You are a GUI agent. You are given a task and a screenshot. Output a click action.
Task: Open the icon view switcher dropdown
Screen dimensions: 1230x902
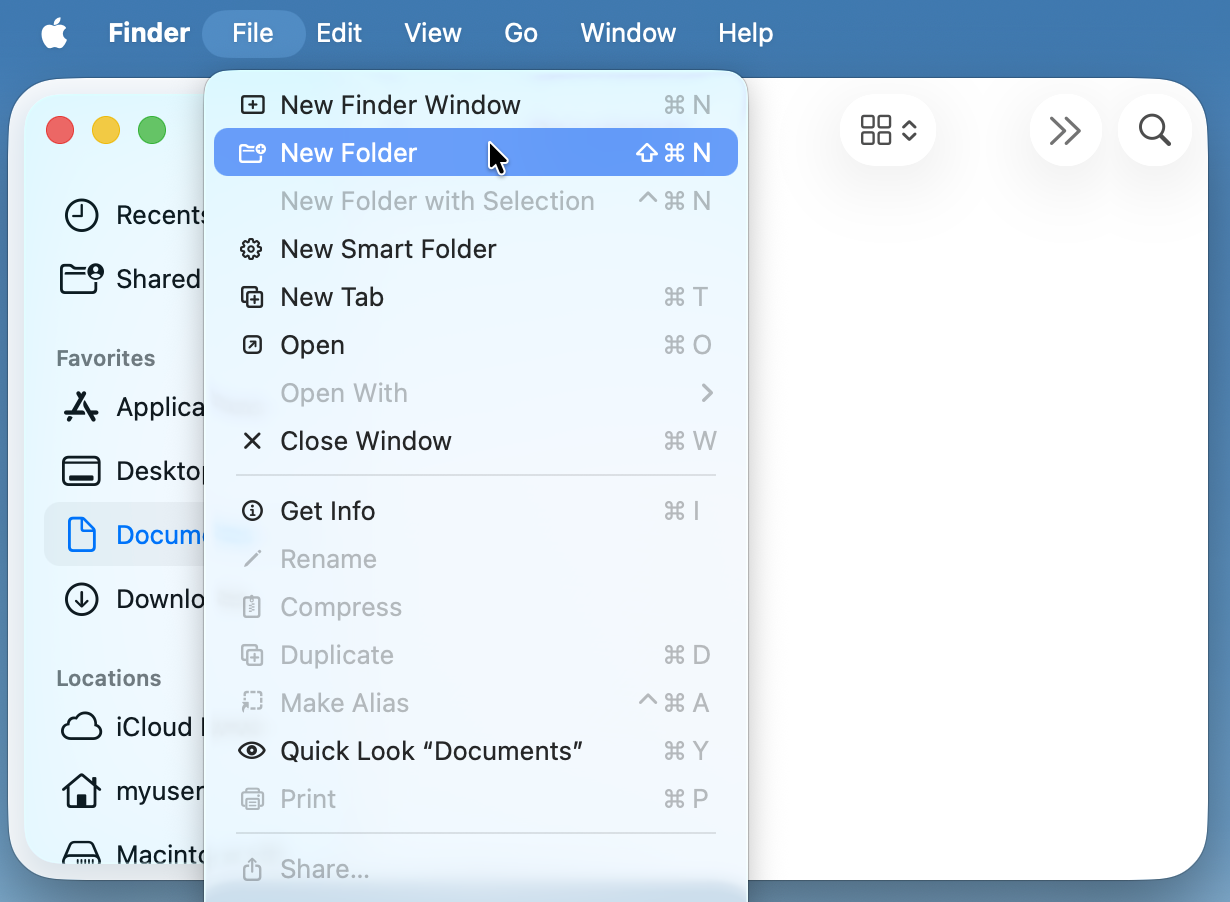(888, 130)
